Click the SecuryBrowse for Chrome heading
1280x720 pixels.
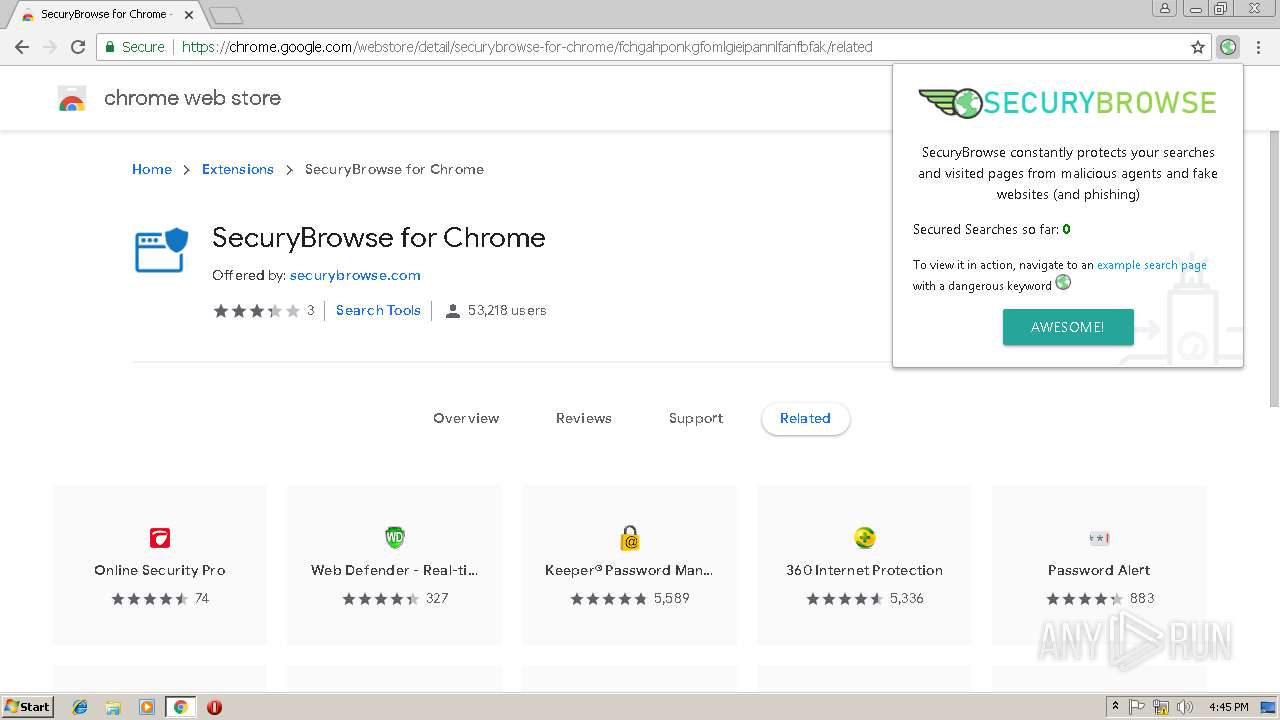(x=379, y=238)
